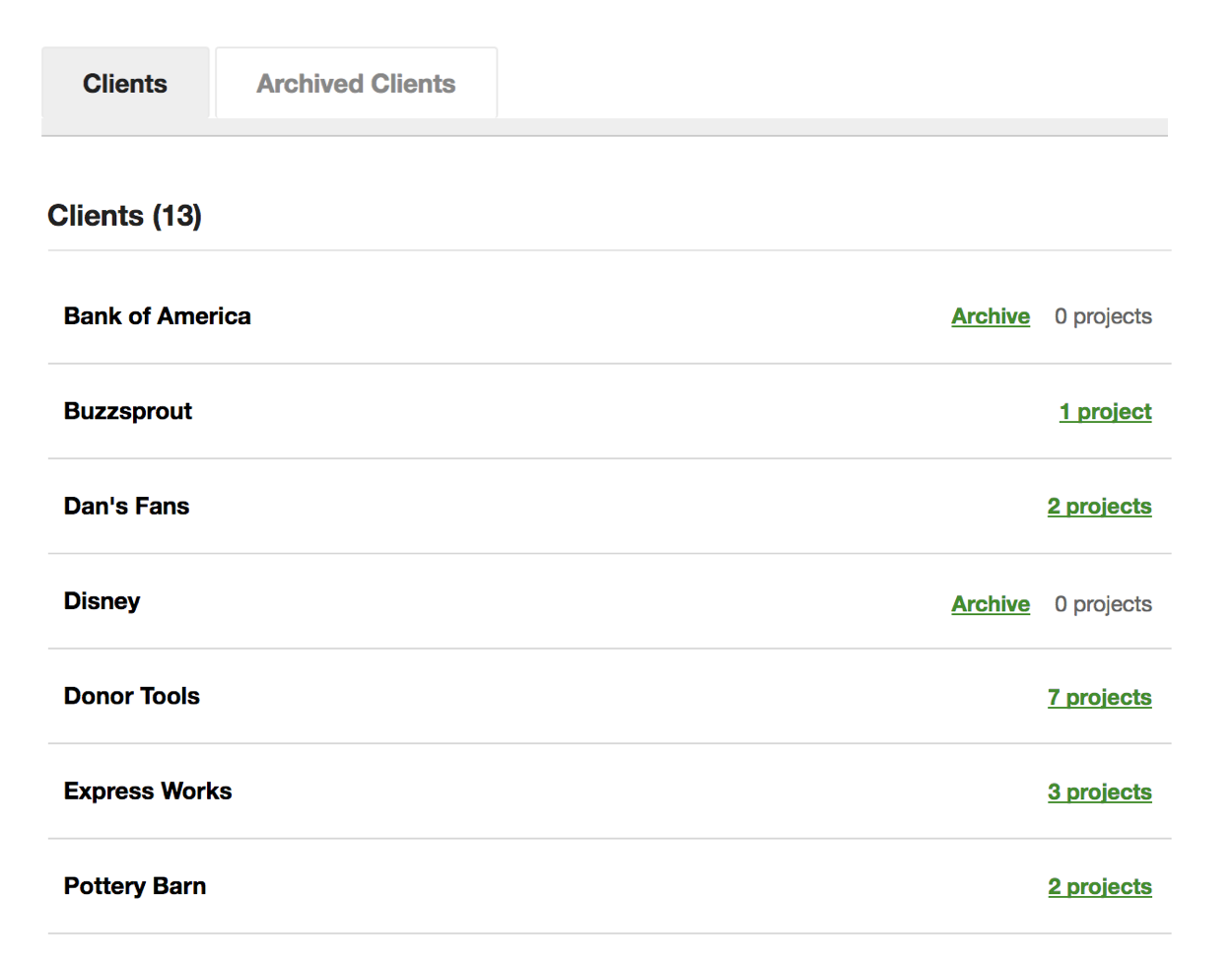Select the Bank of America client name
Screen dimensions: 1232x963
click(157, 316)
